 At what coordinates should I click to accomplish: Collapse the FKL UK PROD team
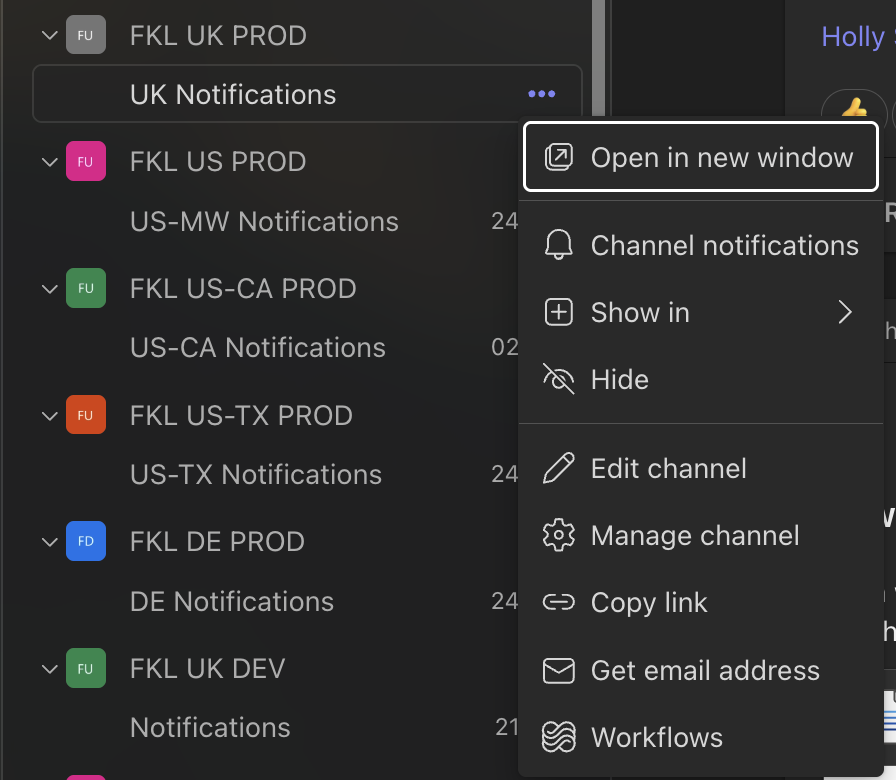pyautogui.click(x=50, y=35)
